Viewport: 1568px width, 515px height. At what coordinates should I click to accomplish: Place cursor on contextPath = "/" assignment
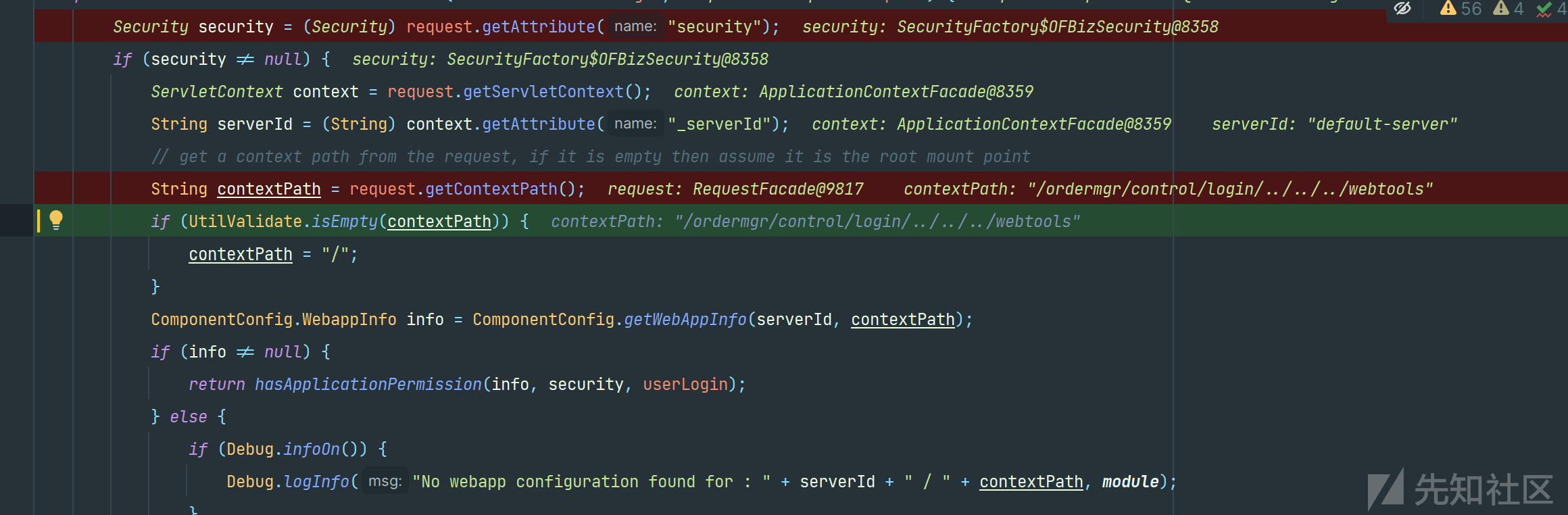[273, 254]
